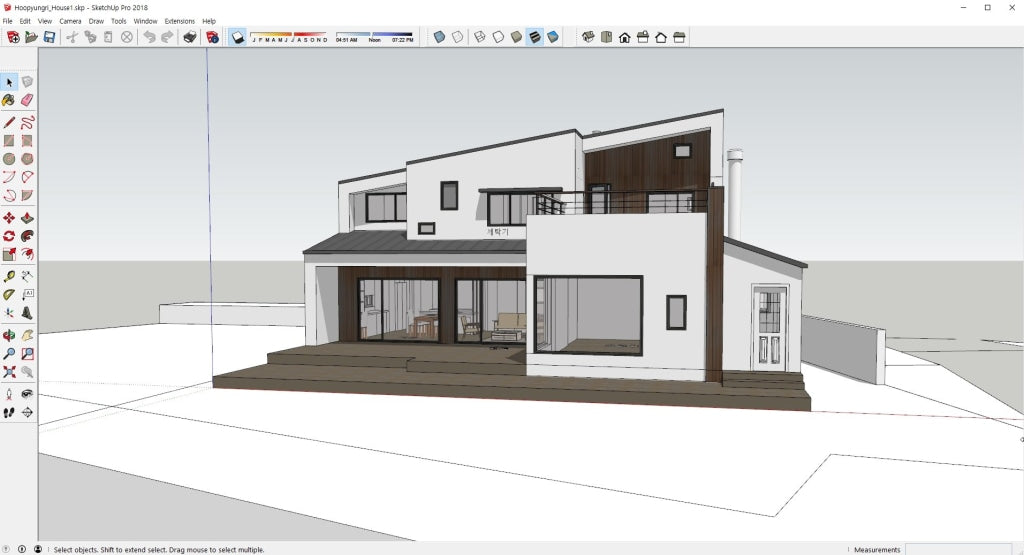Viewport: 1024px width, 555px height.
Task: Select the Rectangle tool
Action: click(9, 140)
